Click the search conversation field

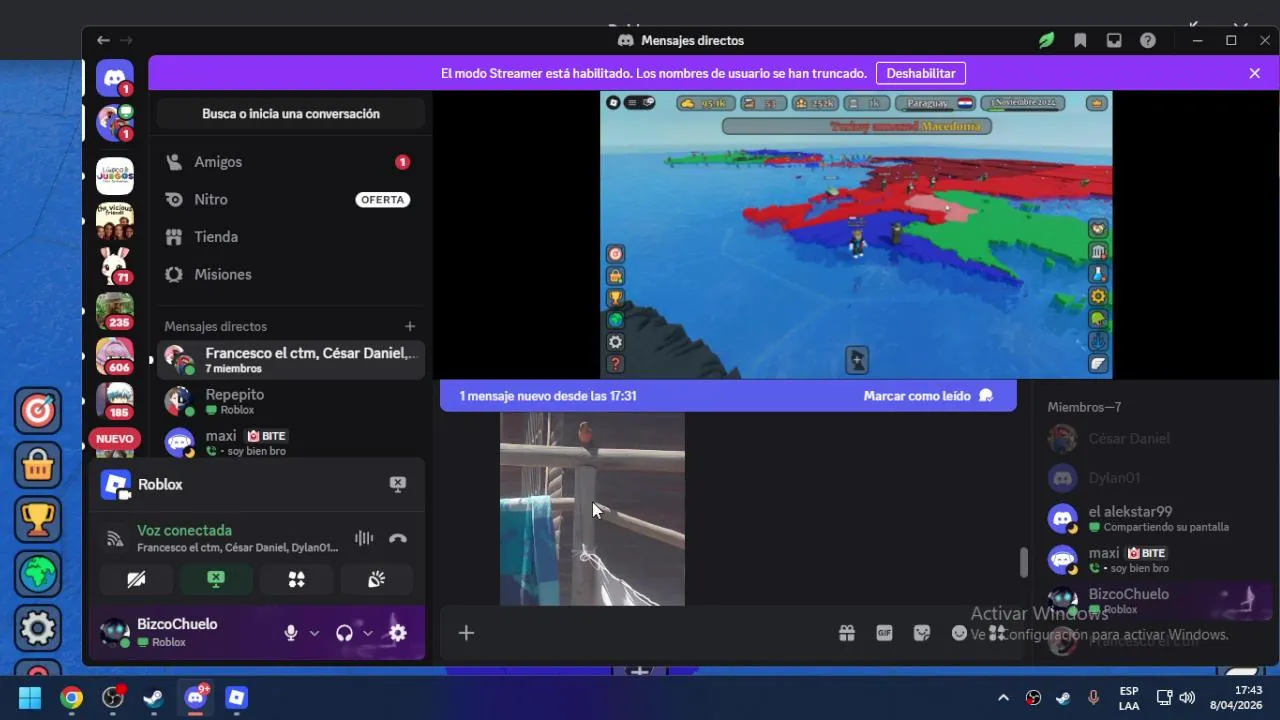point(291,114)
